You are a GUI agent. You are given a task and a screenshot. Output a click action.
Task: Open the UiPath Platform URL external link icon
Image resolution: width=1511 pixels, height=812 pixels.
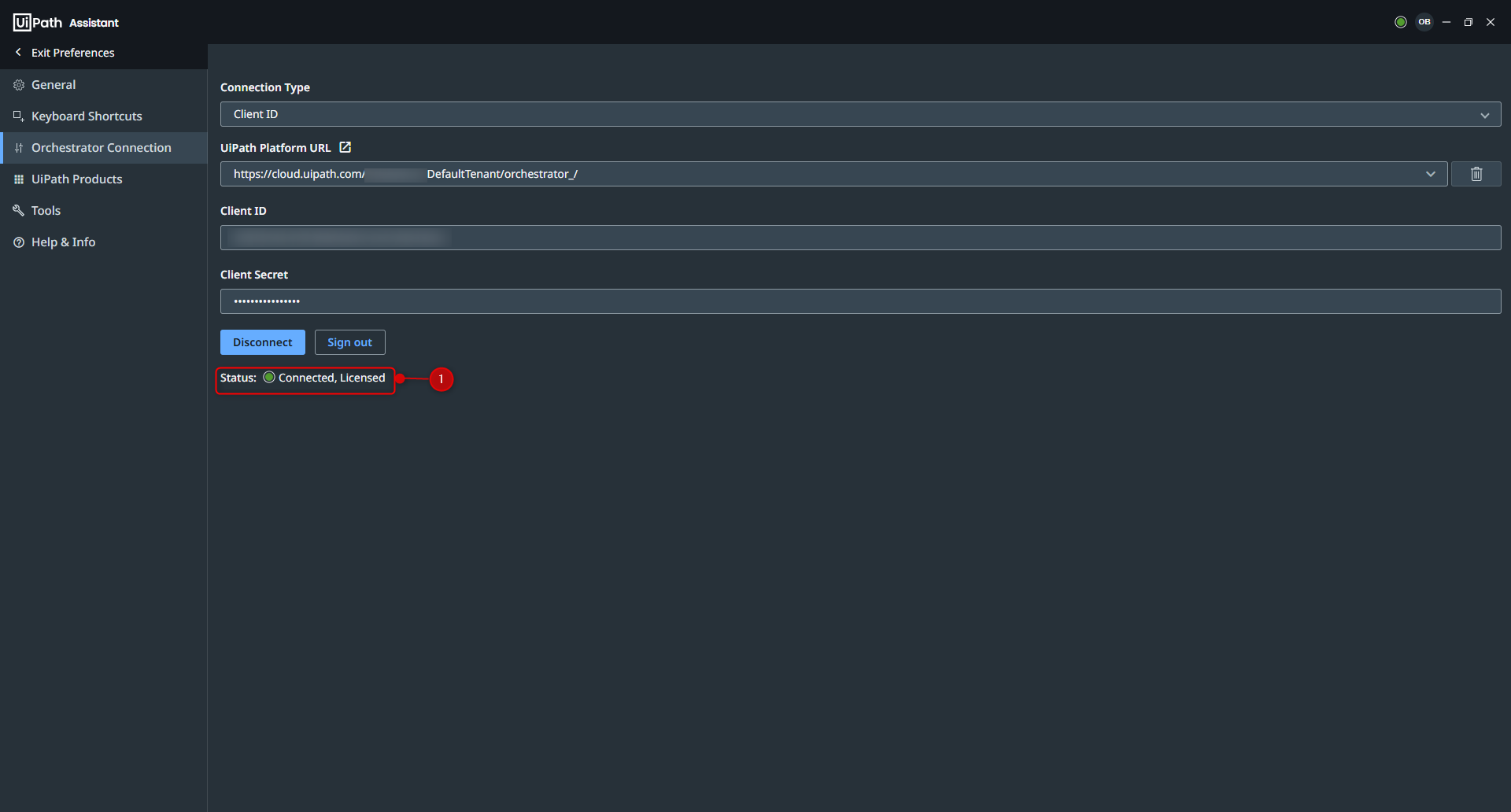pos(345,147)
